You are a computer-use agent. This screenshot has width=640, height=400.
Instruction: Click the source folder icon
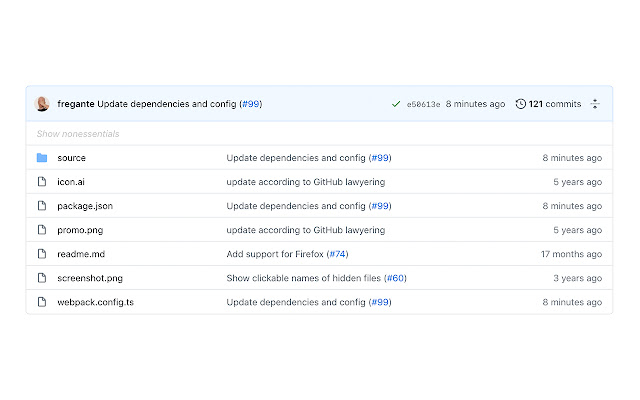[x=42, y=158]
